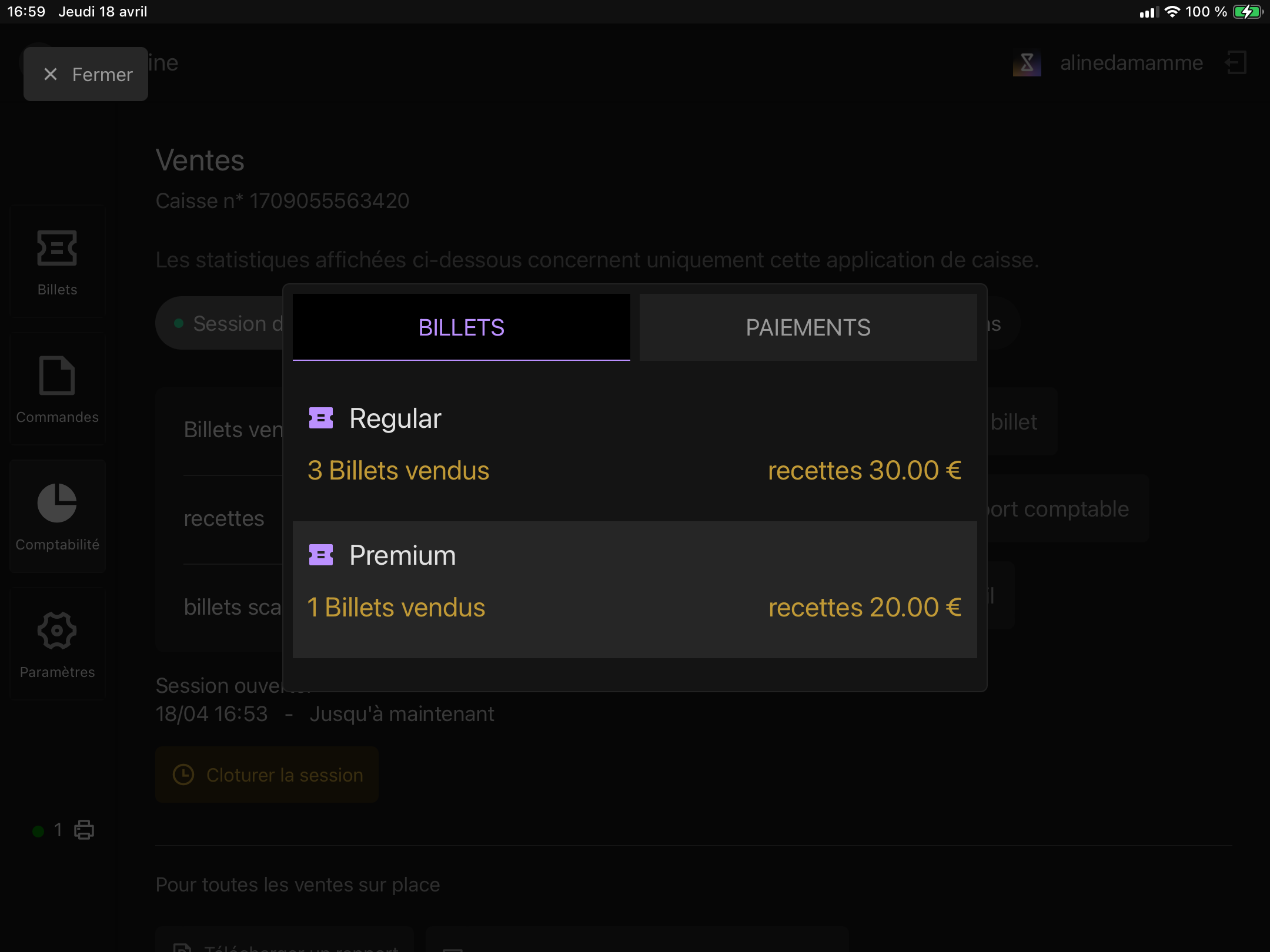Viewport: 1270px width, 952px height.
Task: Click the Wi-Fi status icon
Action: click(x=1172, y=12)
